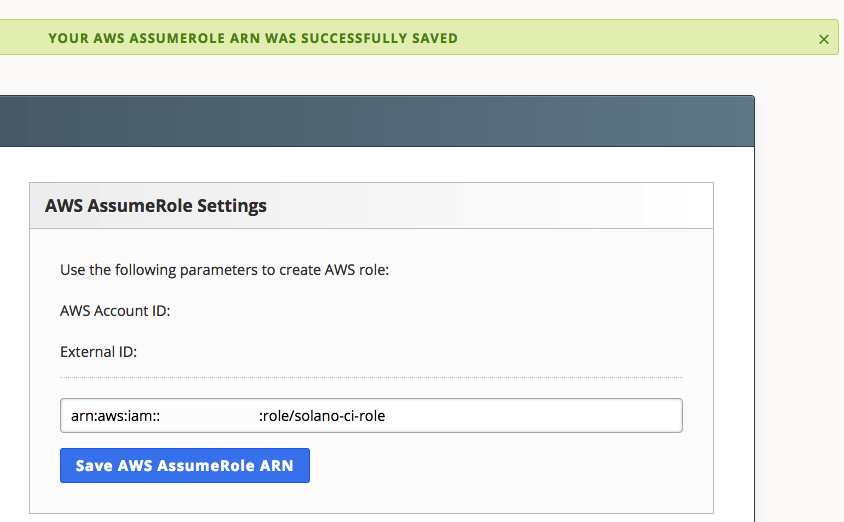Click the dark slate header bar

coord(377,121)
